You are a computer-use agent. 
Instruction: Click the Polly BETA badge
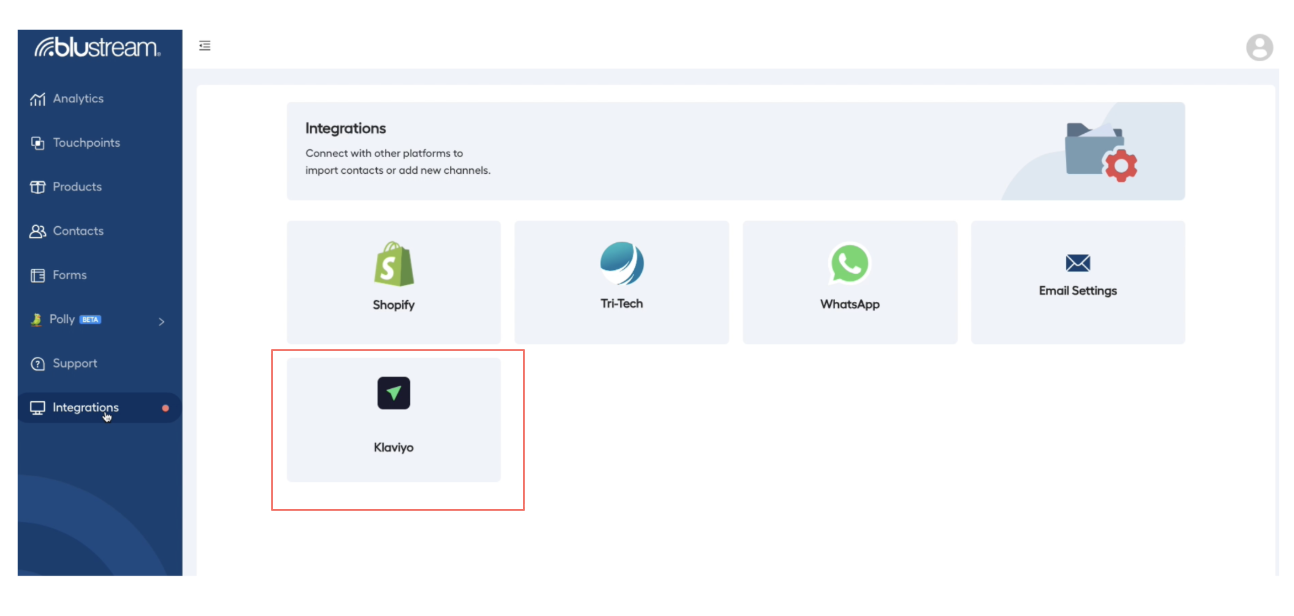click(x=90, y=320)
